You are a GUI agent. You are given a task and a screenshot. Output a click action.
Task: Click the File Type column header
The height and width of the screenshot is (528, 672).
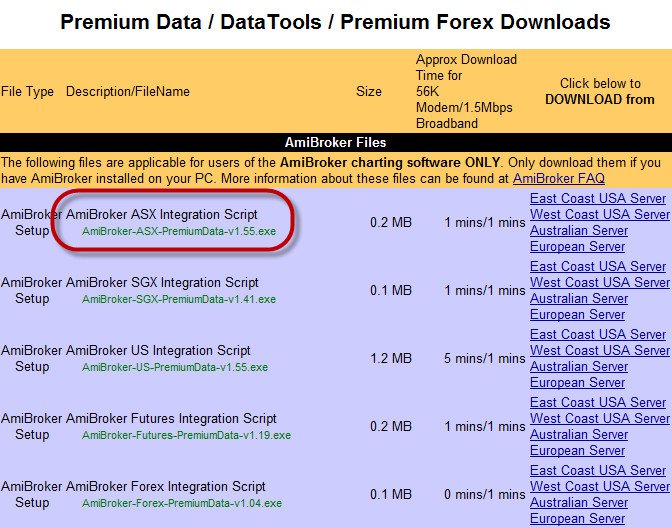pyautogui.click(x=27, y=91)
